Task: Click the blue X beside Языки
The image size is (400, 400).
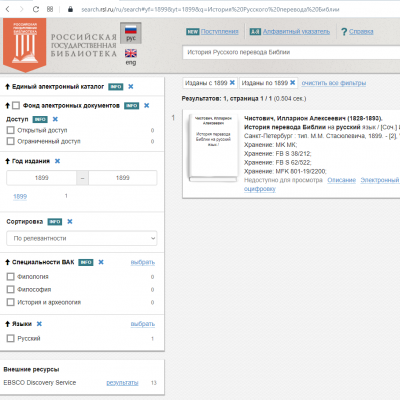Action: pyautogui.click(x=39, y=324)
